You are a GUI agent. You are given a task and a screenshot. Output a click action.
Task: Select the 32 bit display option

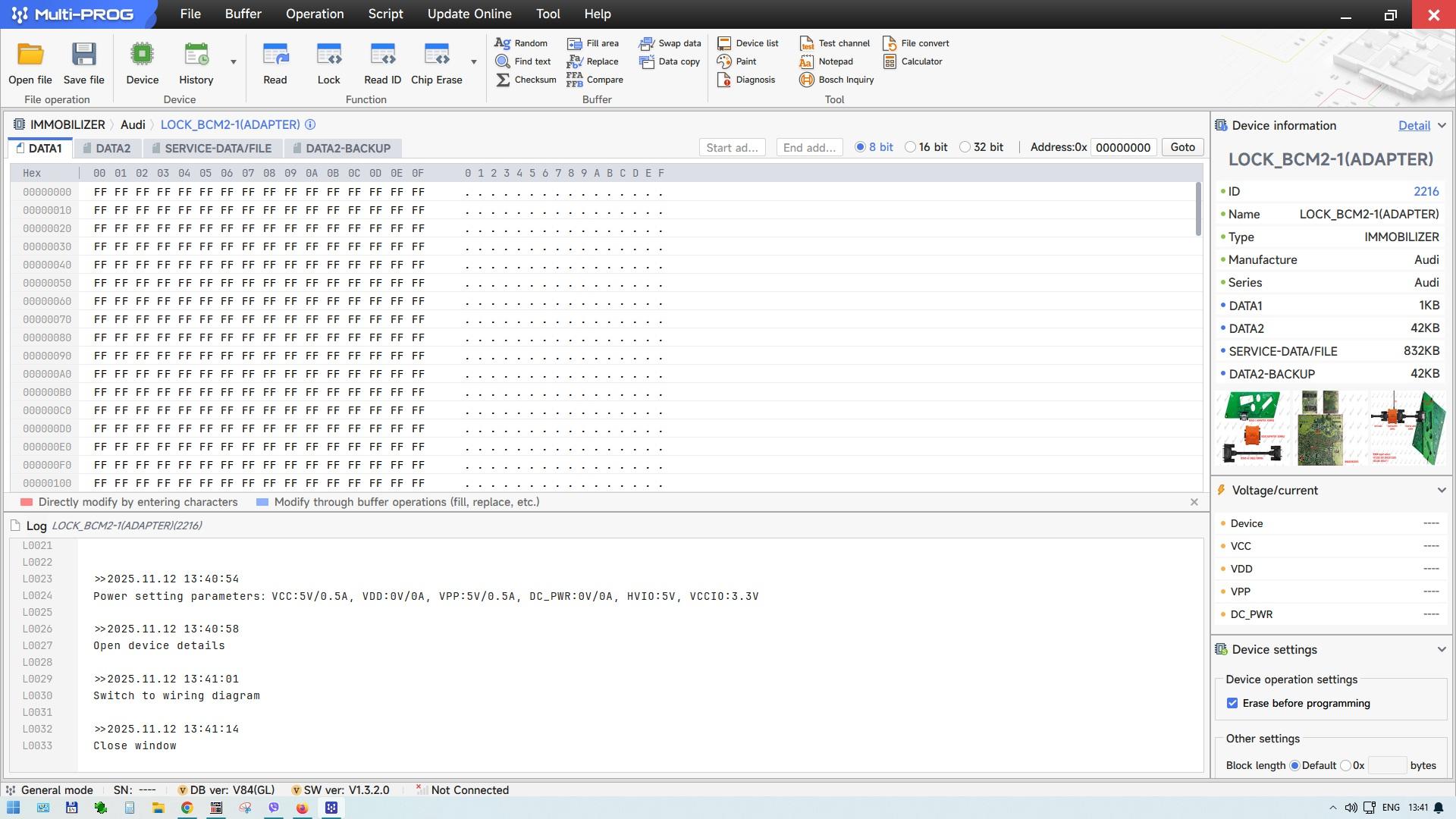[x=965, y=147]
